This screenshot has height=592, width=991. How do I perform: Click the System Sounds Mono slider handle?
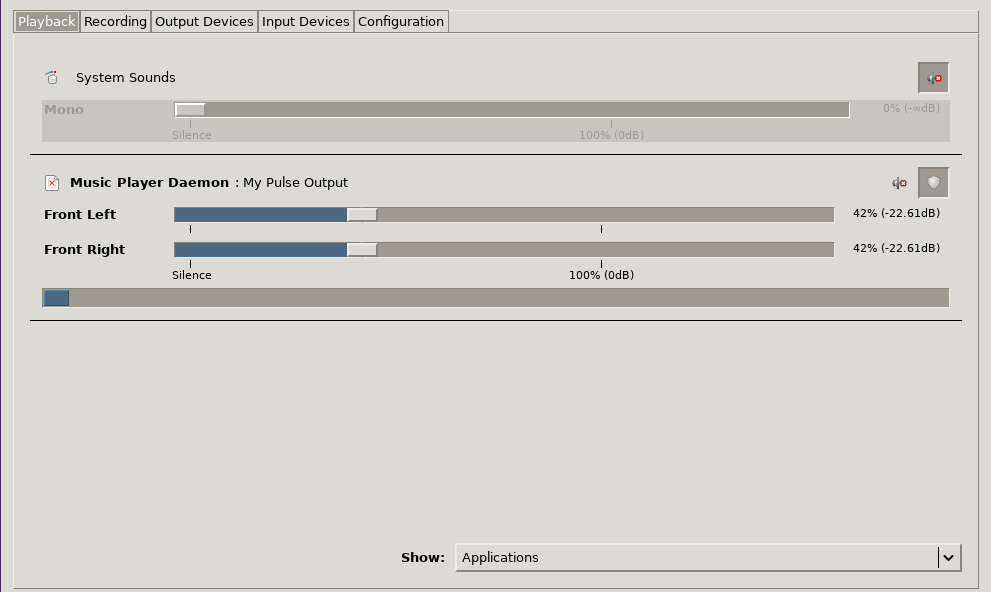pos(190,110)
